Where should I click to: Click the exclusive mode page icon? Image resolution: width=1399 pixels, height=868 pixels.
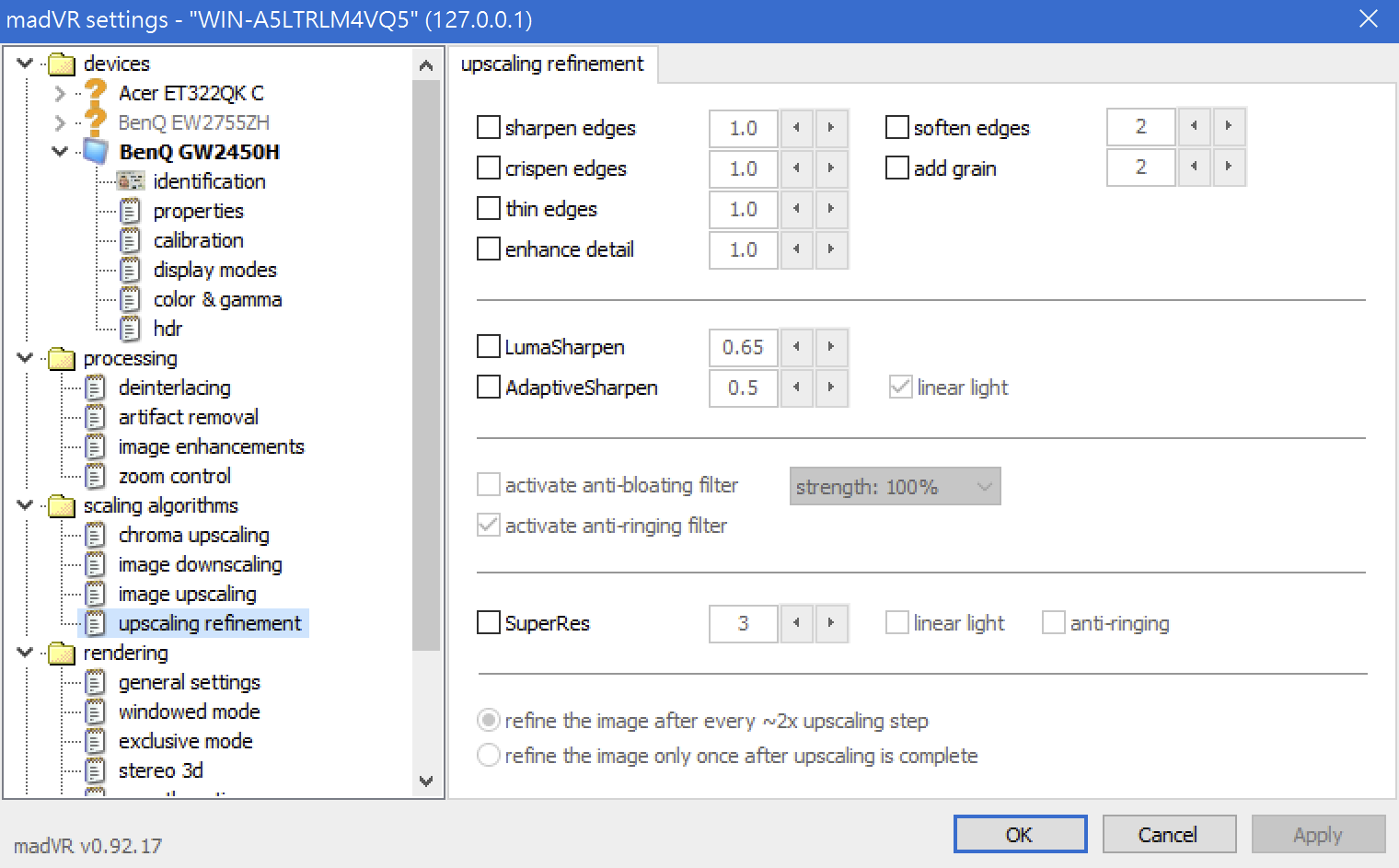tap(95, 741)
